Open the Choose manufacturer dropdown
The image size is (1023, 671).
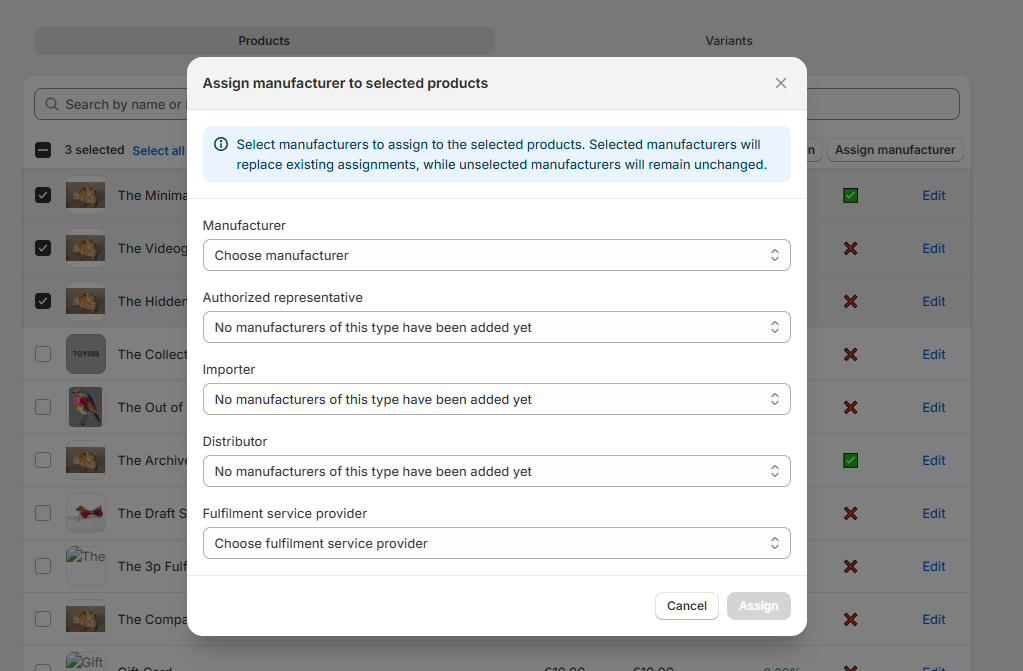pyautogui.click(x=496, y=255)
